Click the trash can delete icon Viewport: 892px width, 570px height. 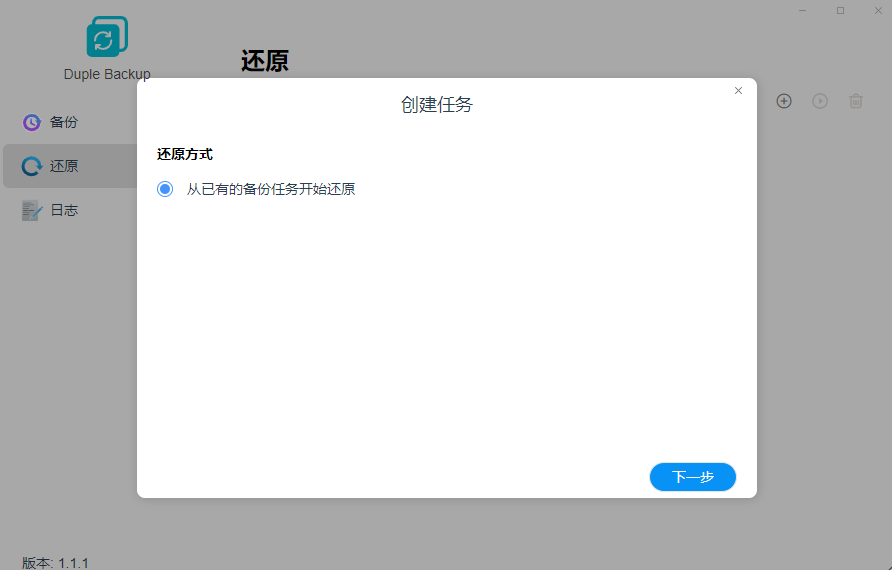(855, 101)
